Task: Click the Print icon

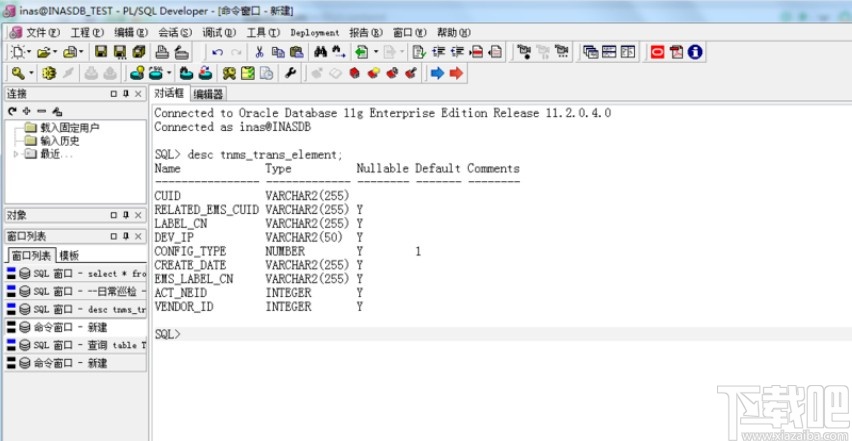Action: coord(162,52)
